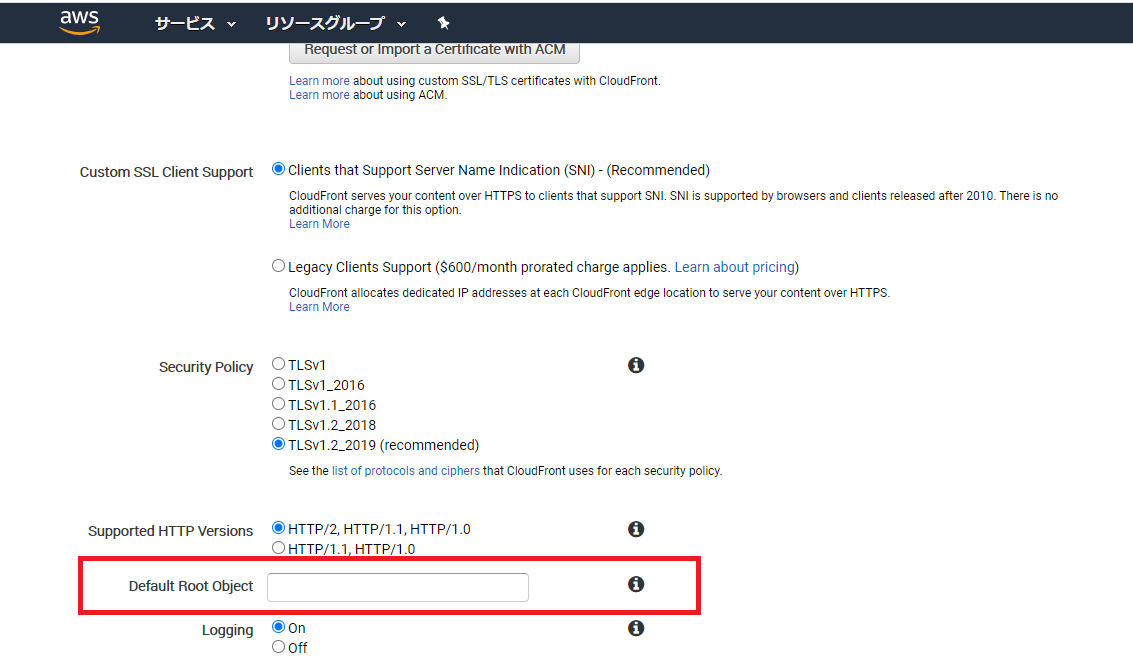Click the pin shortcut icon in the navbar

point(444,23)
